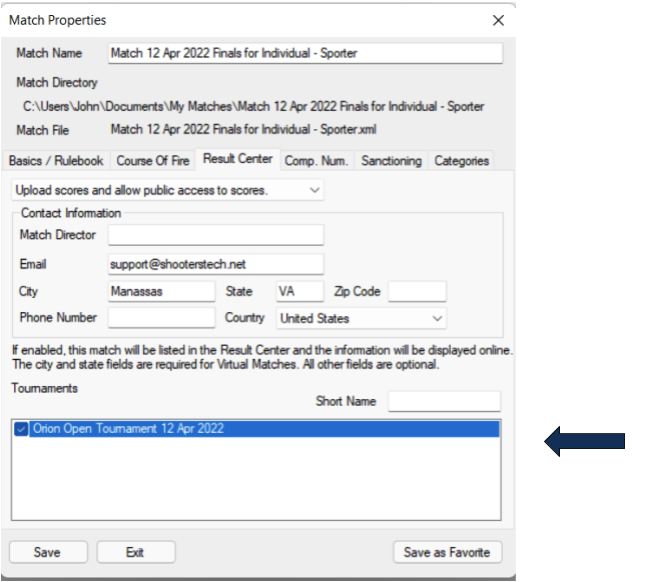This screenshot has height=582, width=645.
Task: Click the Match Name text field
Action: [x=304, y=53]
